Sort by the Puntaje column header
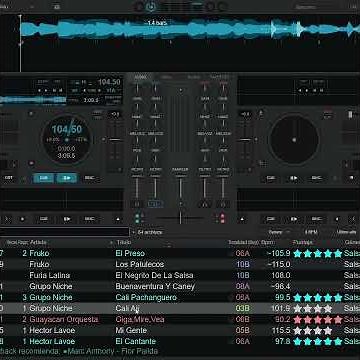The height and width of the screenshot is (360, 360). point(303,242)
